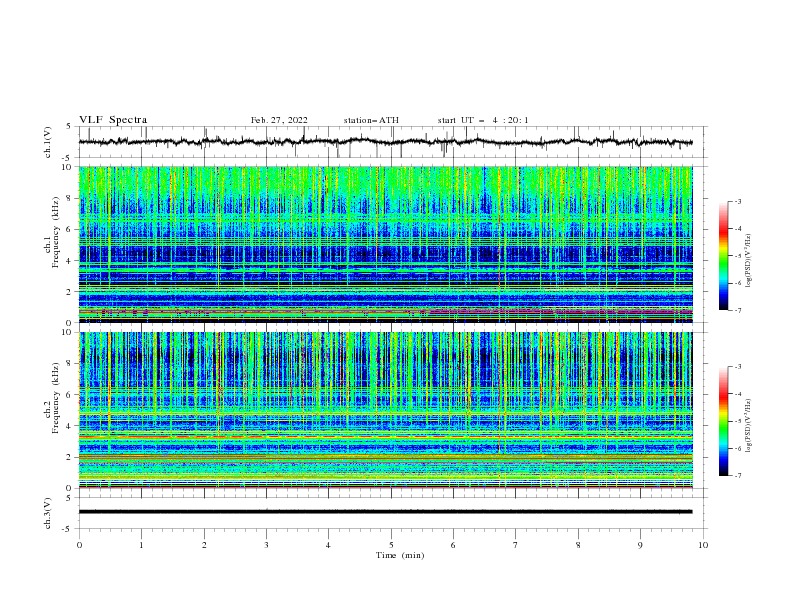
Task: Click the time axis tick label '0'
Action: (79, 545)
